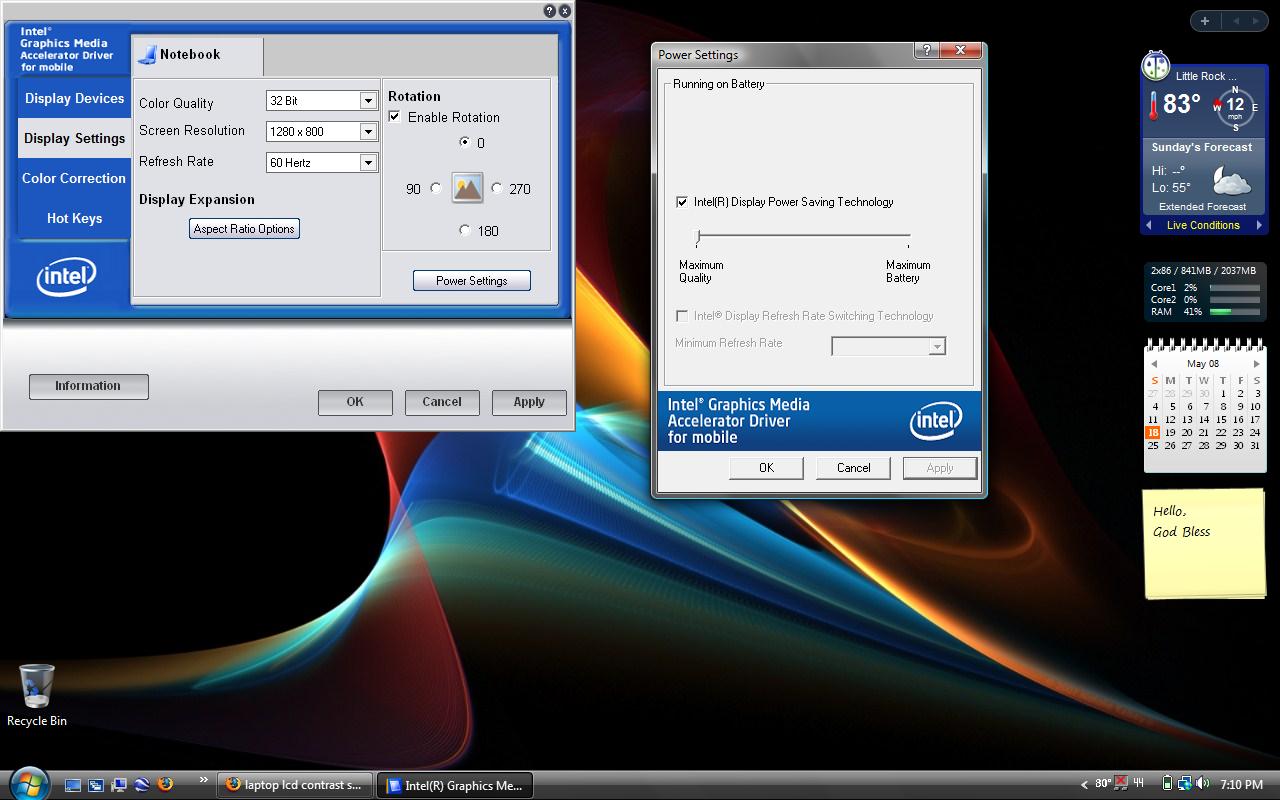Toggle the Enable Rotation checkbox
1280x800 pixels.
click(395, 117)
